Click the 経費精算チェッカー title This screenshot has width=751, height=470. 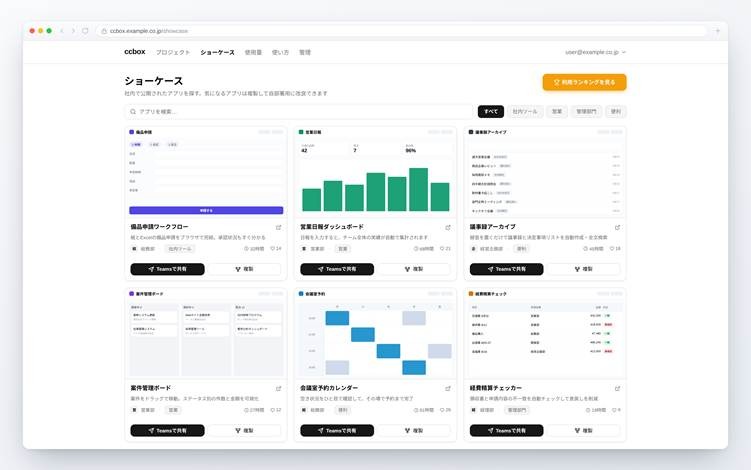[x=496, y=388]
